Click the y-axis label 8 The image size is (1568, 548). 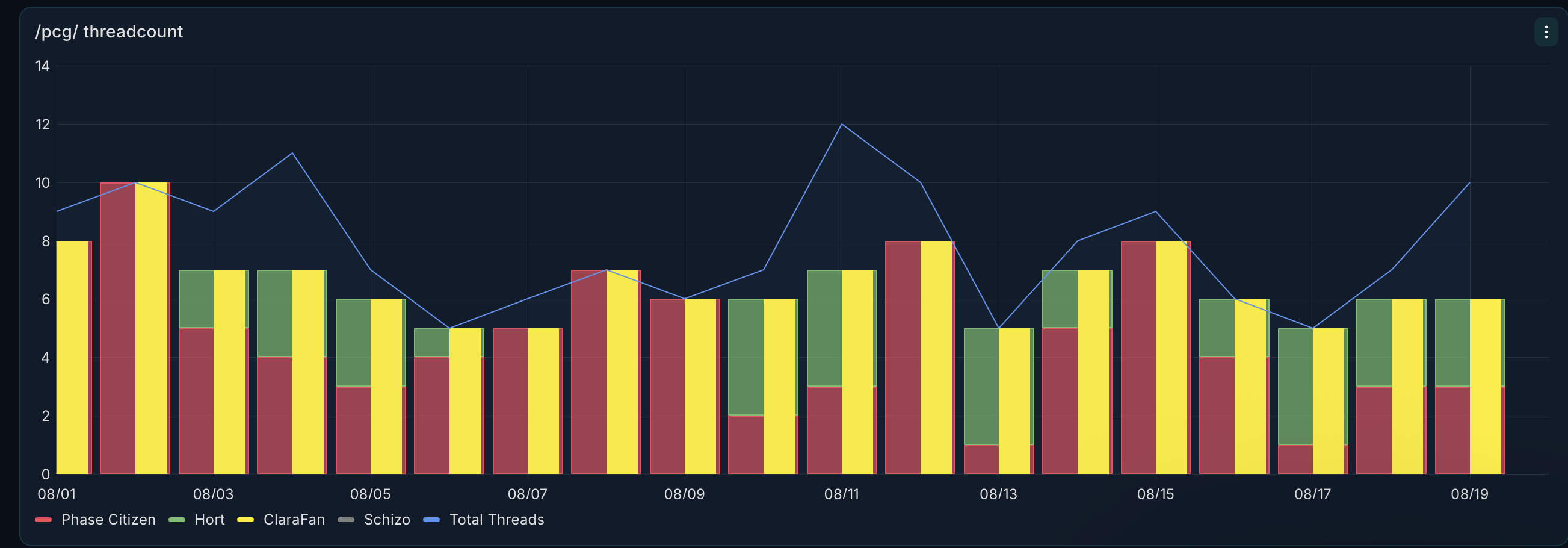(x=46, y=241)
